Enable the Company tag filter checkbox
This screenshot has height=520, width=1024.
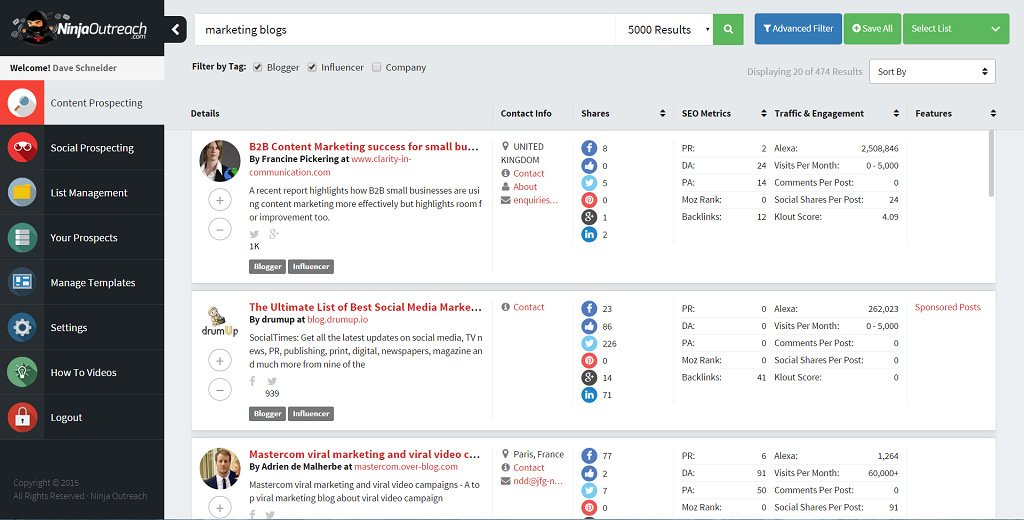(x=376, y=67)
